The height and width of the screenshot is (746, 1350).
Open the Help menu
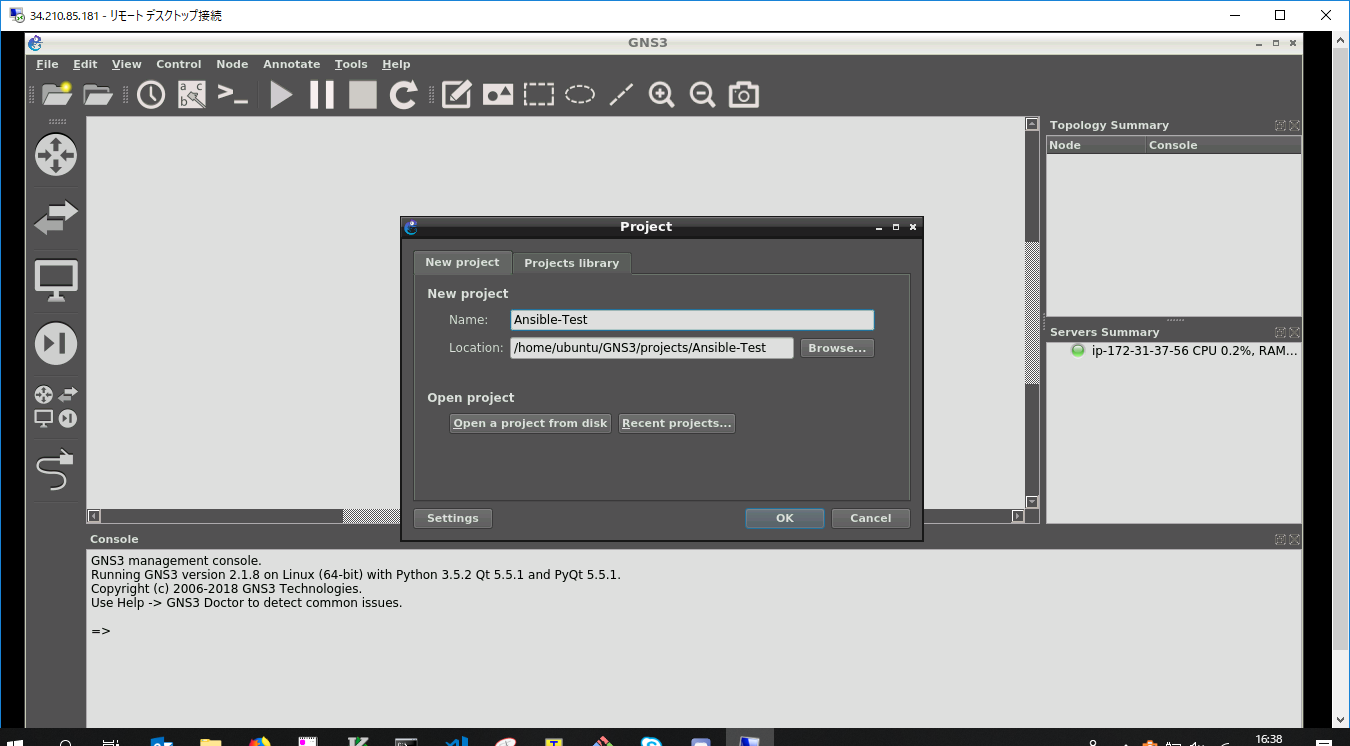click(x=396, y=64)
